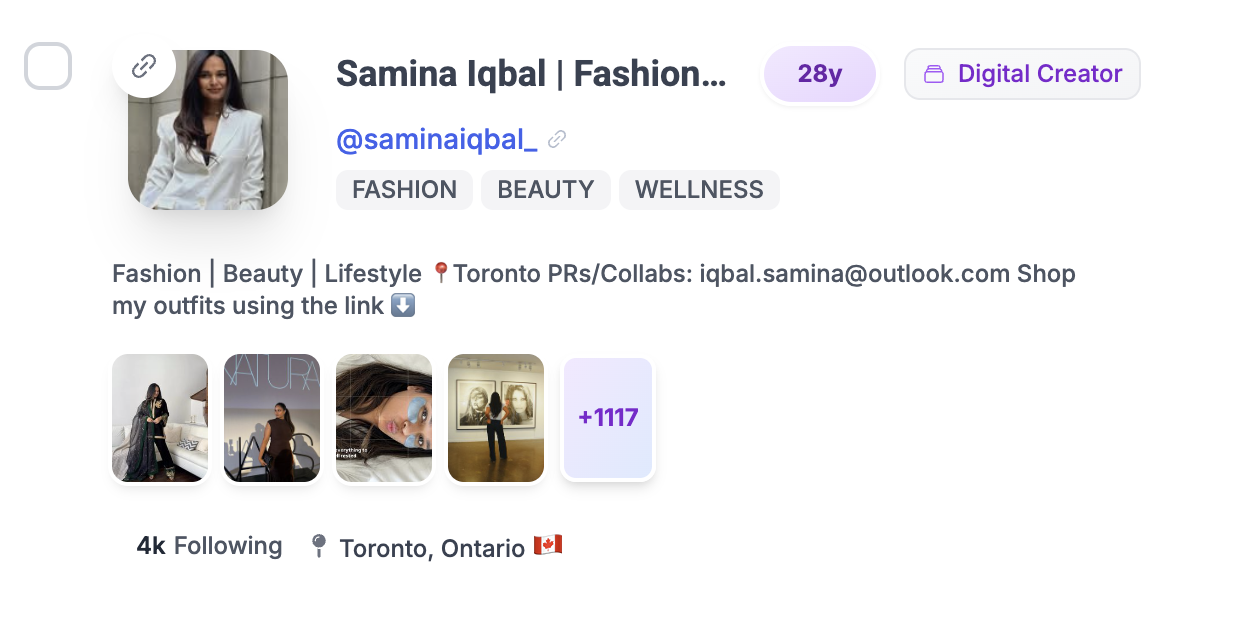Viewport: 1234px width, 618px height.
Task: Click the 4k Following count
Action: [x=209, y=546]
